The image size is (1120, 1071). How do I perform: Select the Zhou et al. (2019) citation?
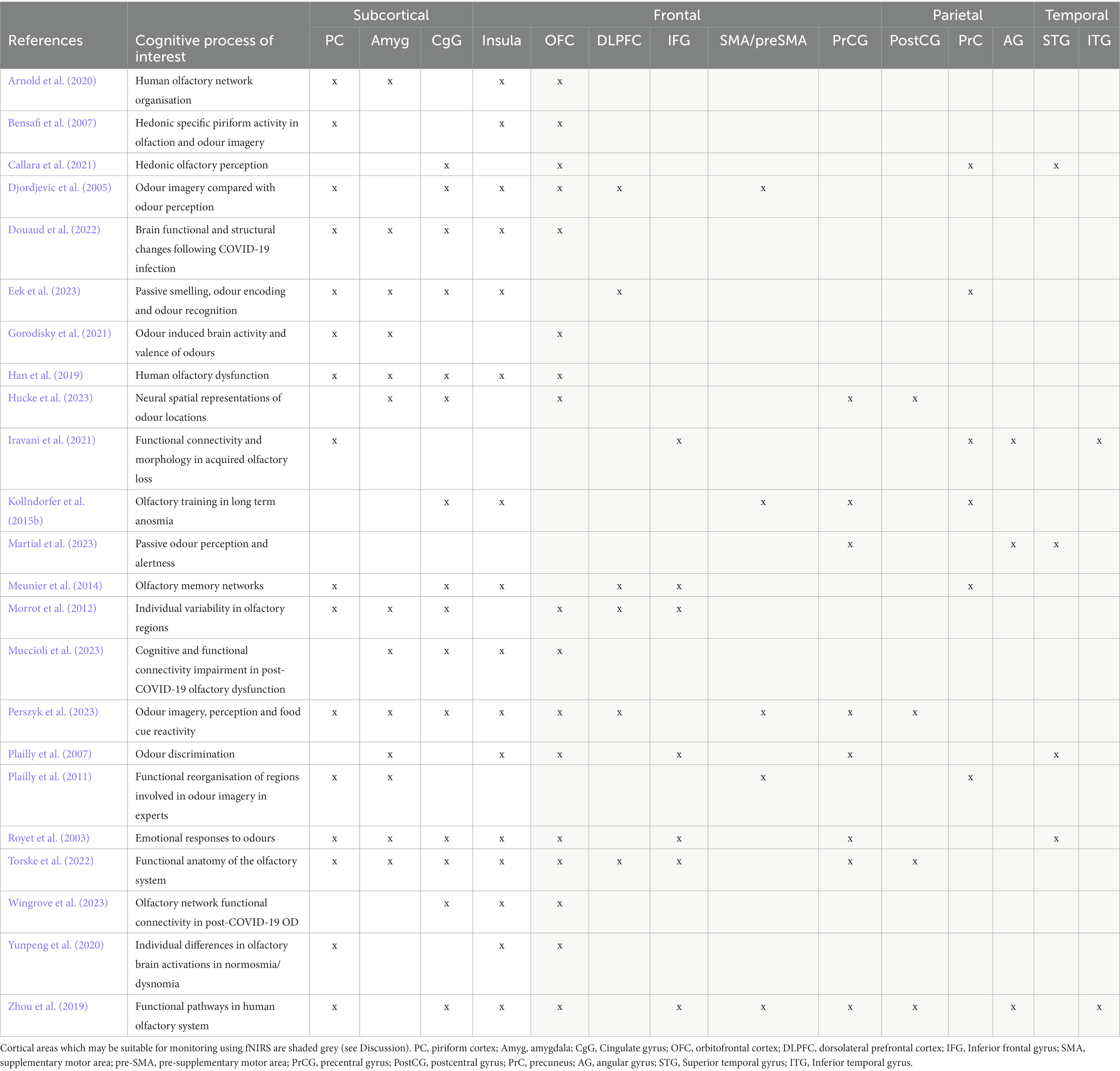tap(48, 1006)
